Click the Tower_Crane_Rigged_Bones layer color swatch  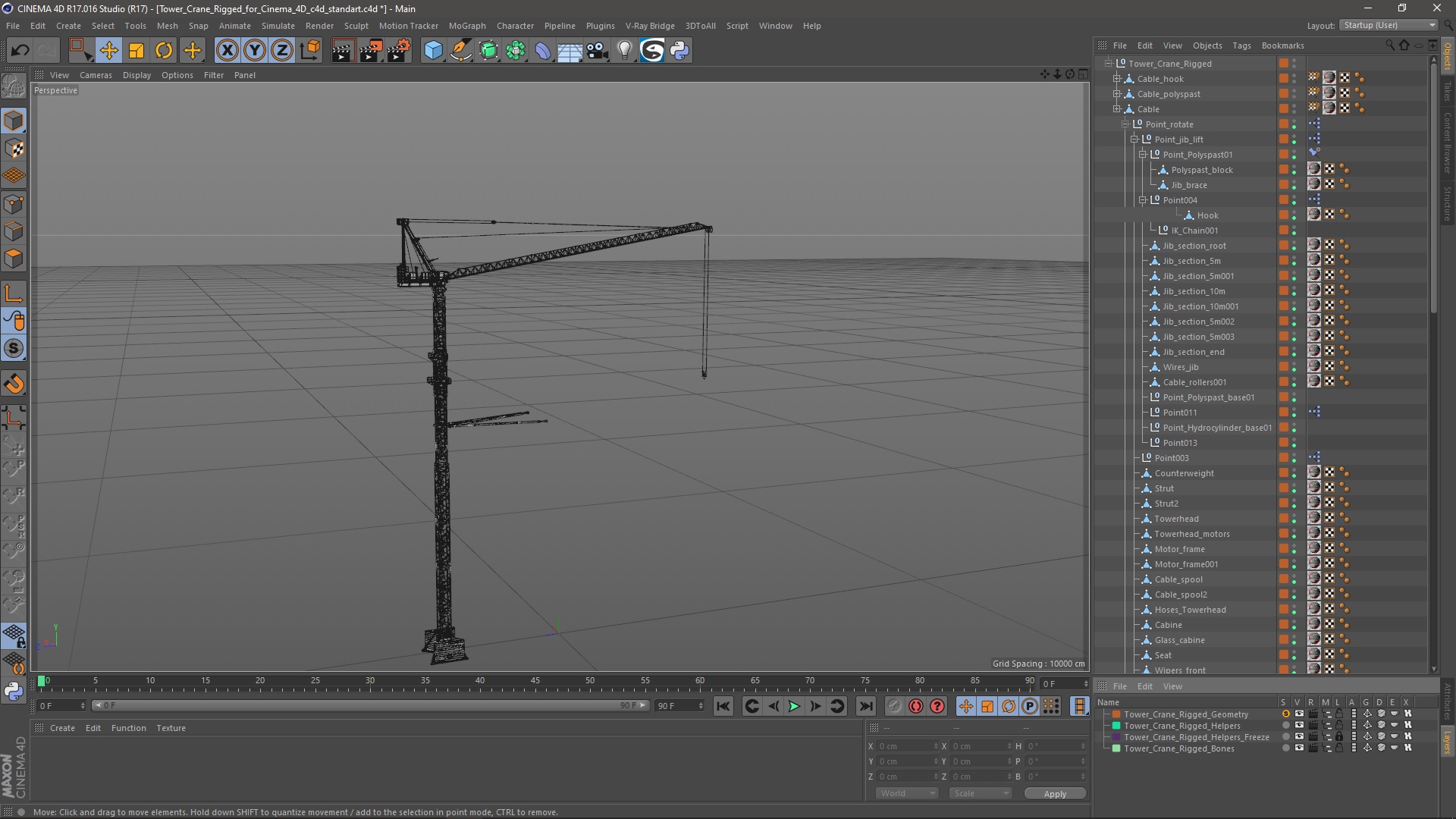[1116, 748]
